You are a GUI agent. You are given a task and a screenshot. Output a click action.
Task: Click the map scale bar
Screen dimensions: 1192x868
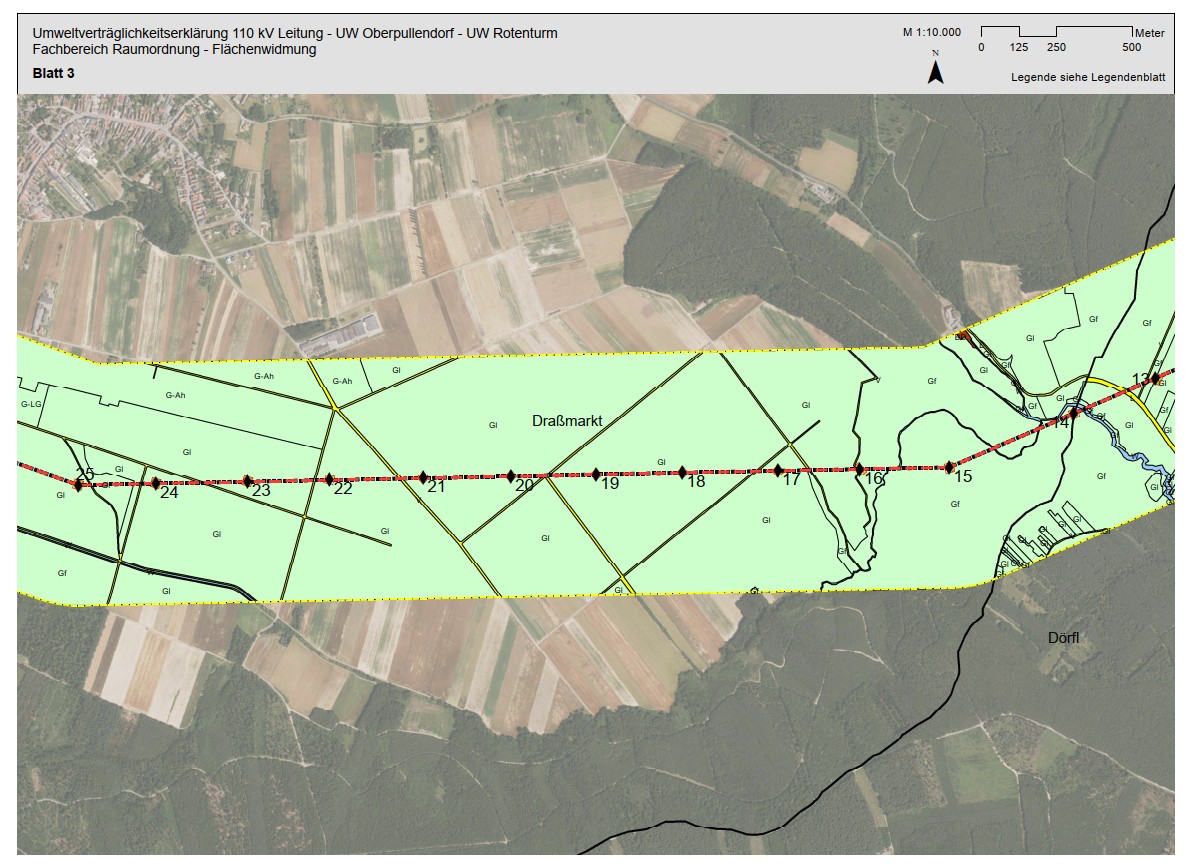[1056, 33]
